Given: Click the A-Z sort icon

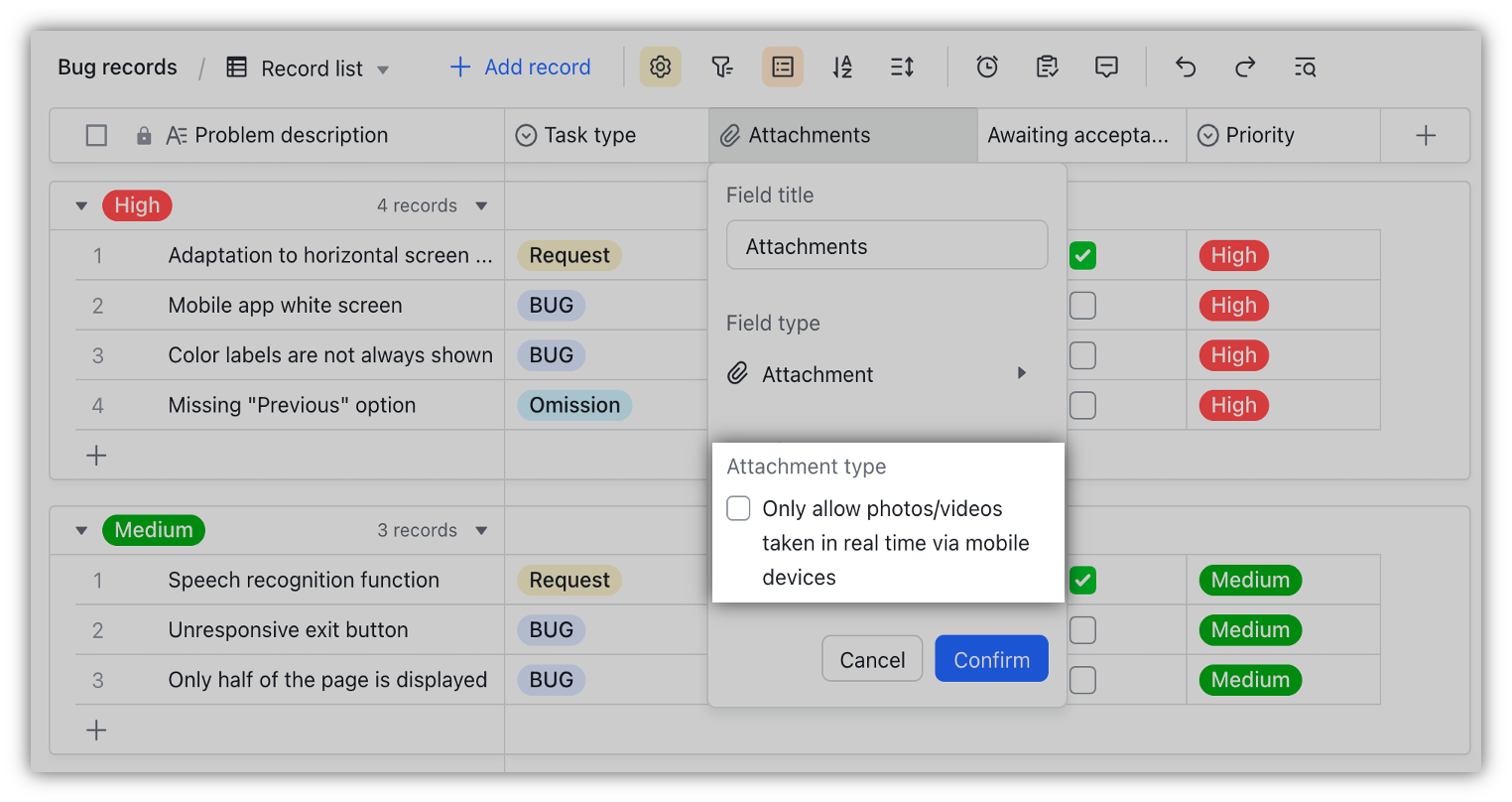Looking at the screenshot, I should [x=842, y=67].
